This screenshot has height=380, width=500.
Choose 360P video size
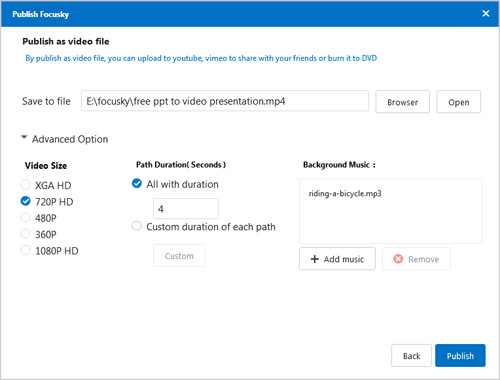[x=26, y=234]
